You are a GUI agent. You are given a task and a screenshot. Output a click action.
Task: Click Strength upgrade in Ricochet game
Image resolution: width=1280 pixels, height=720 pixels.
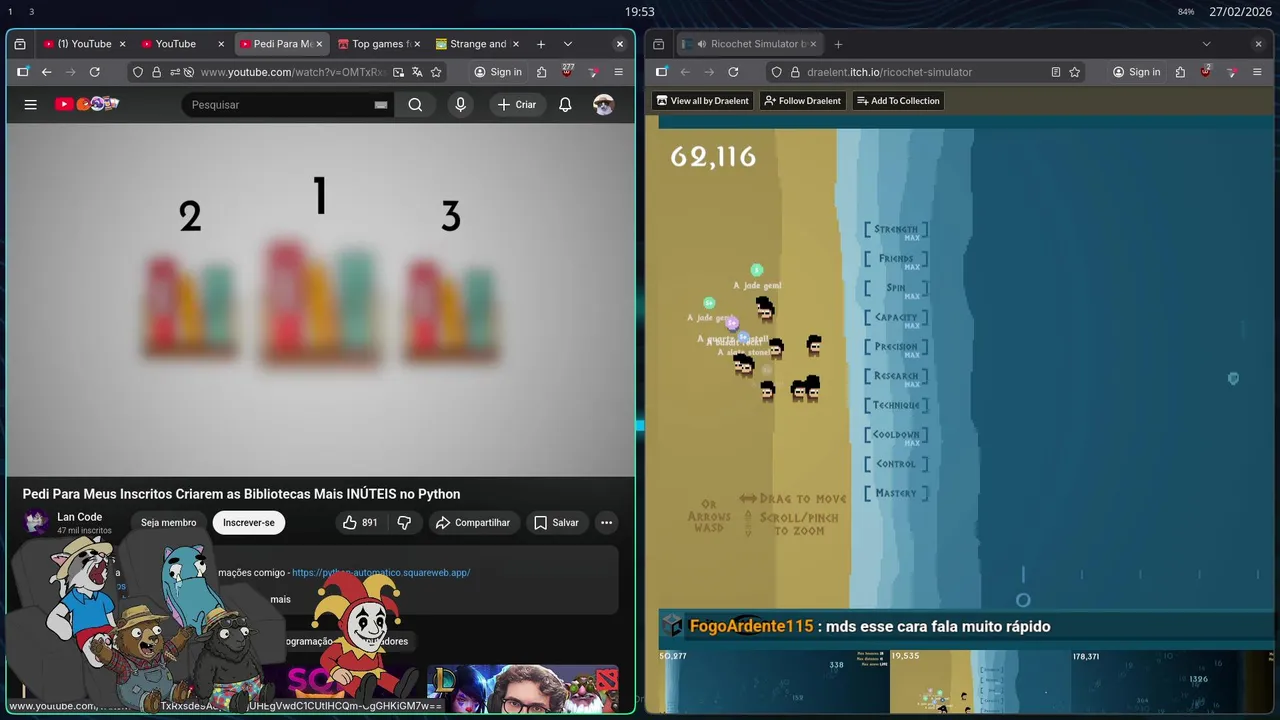896,230
